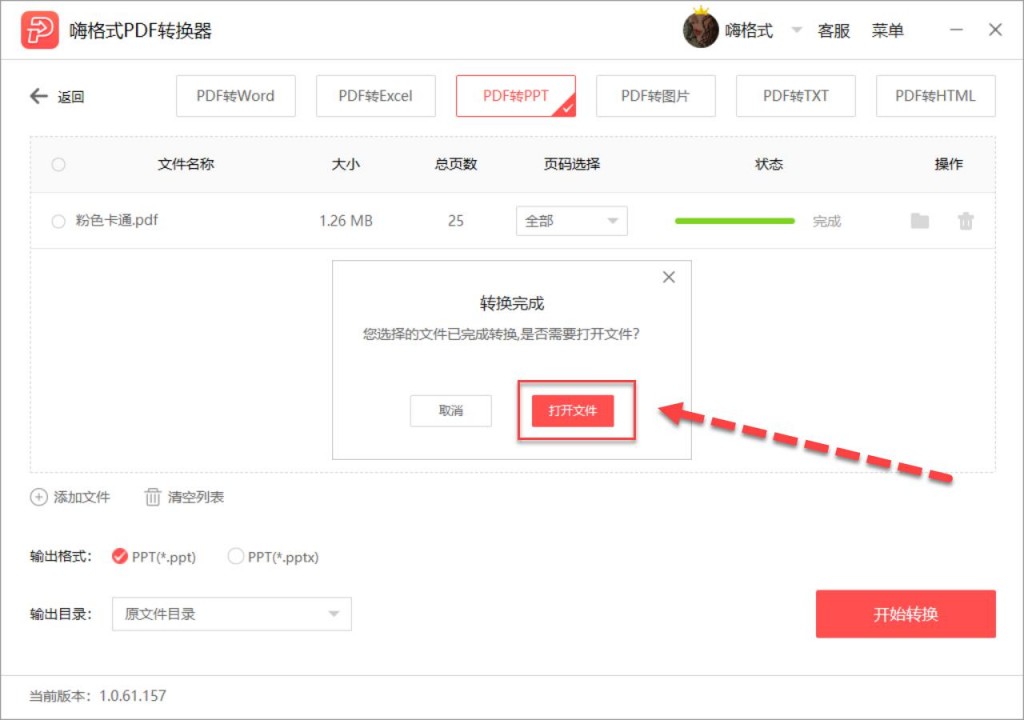The height and width of the screenshot is (720, 1024).
Task: Switch to PDF转TXT tab
Action: tap(795, 96)
